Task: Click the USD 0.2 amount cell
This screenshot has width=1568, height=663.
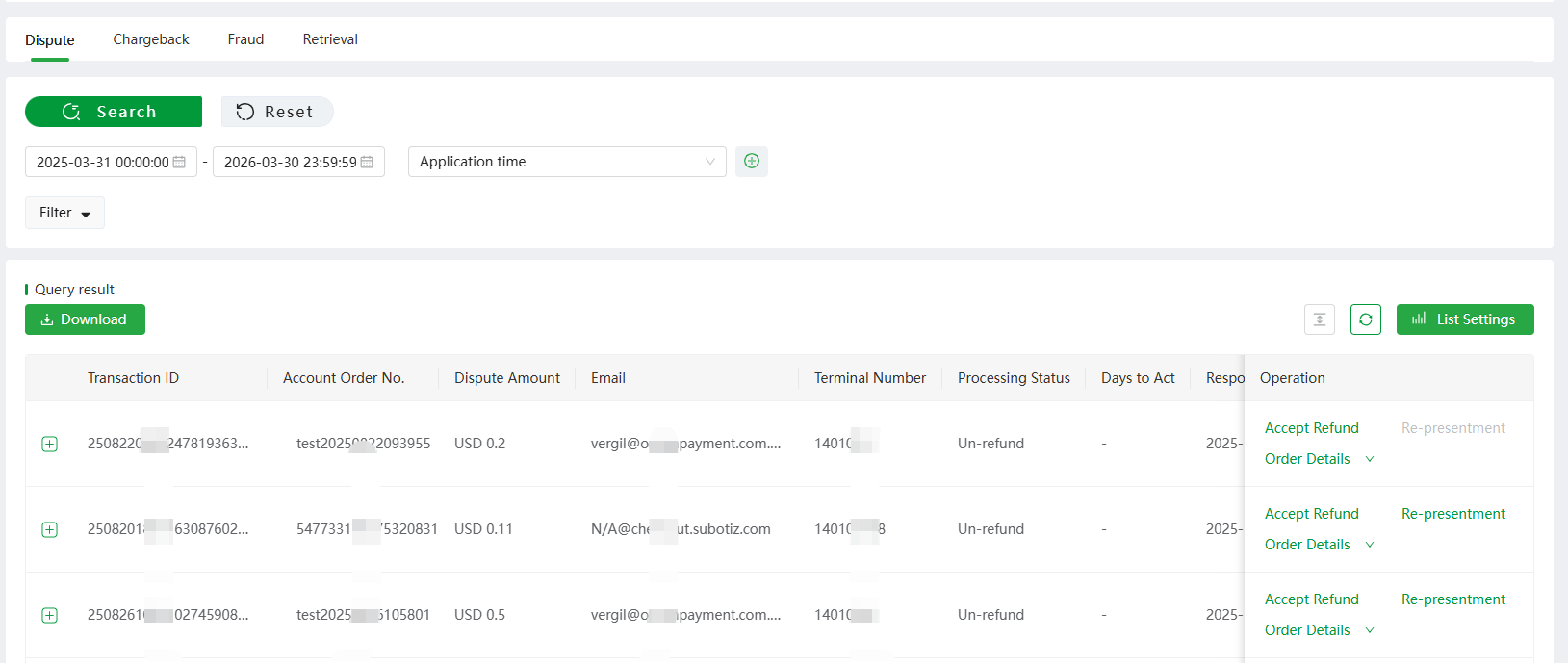Action: [479, 444]
